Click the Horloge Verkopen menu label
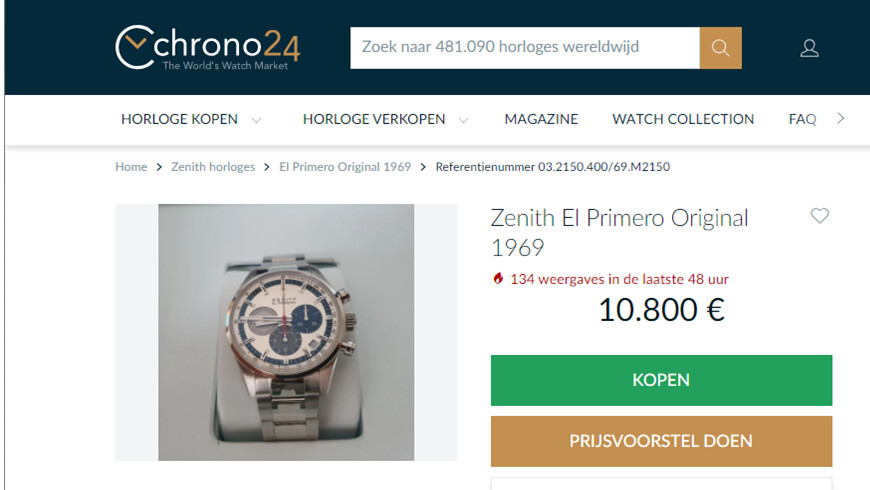Screen dimensions: 870x490 [374, 119]
